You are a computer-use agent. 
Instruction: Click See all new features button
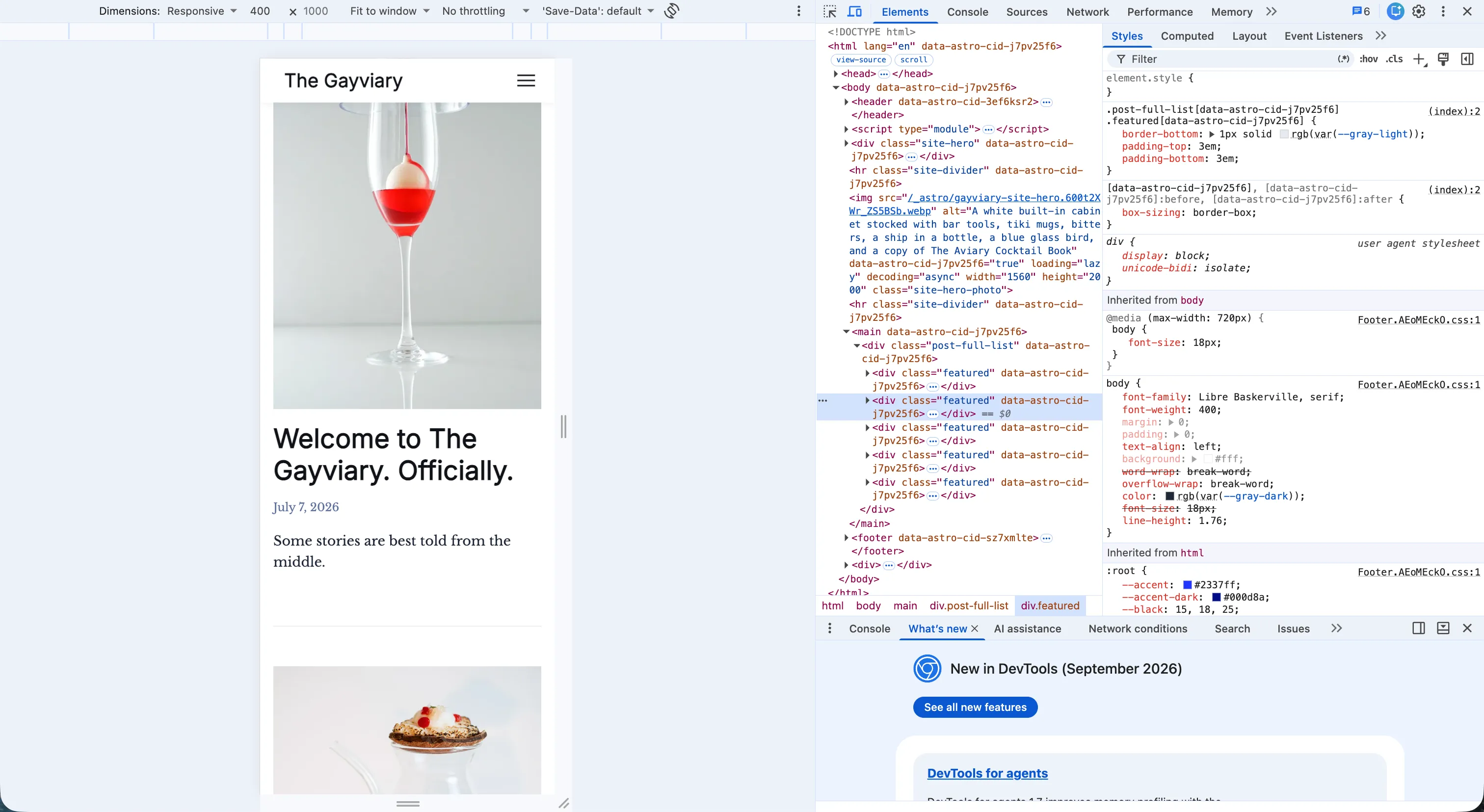coord(975,707)
